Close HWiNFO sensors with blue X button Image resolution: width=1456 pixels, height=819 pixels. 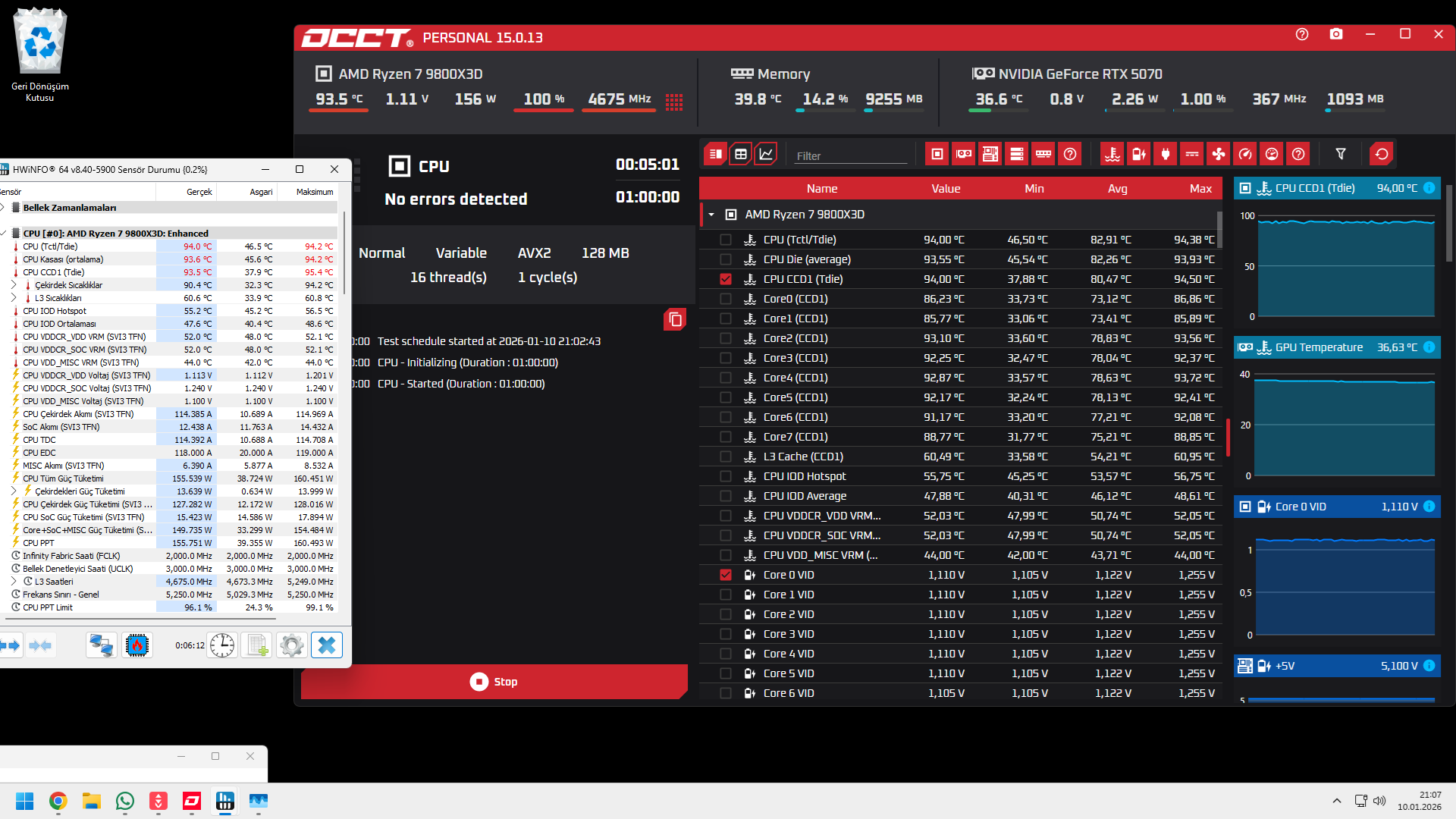(x=327, y=645)
